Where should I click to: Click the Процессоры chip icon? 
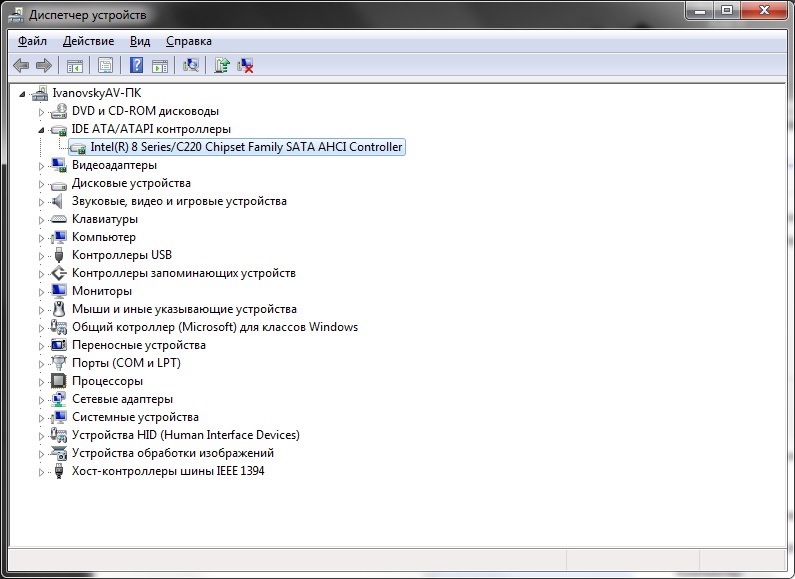pos(59,381)
